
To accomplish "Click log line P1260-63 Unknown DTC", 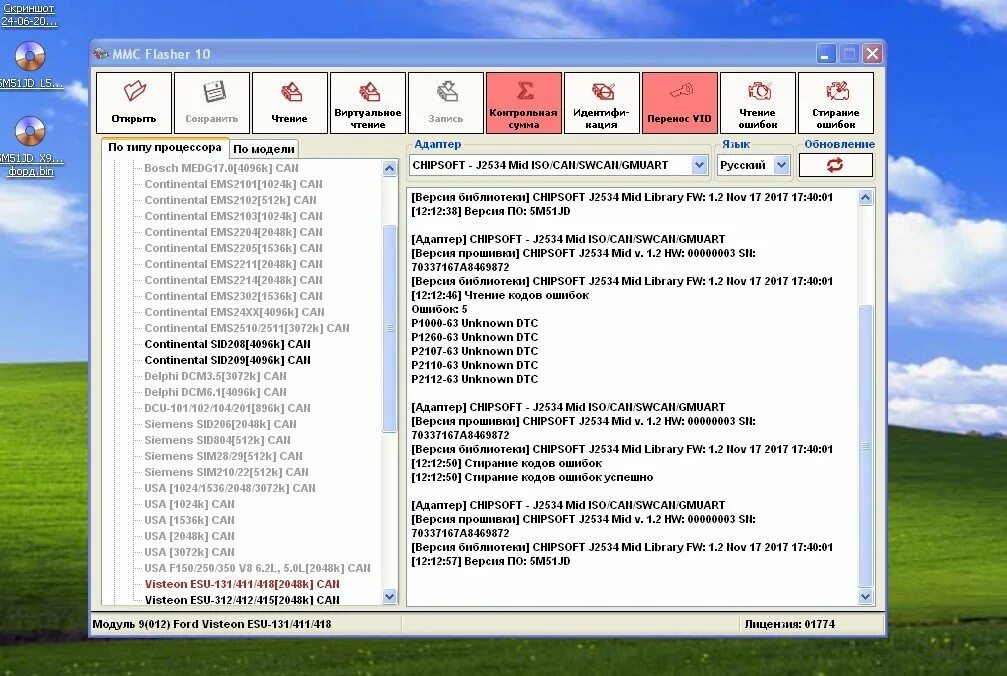I will point(475,338).
